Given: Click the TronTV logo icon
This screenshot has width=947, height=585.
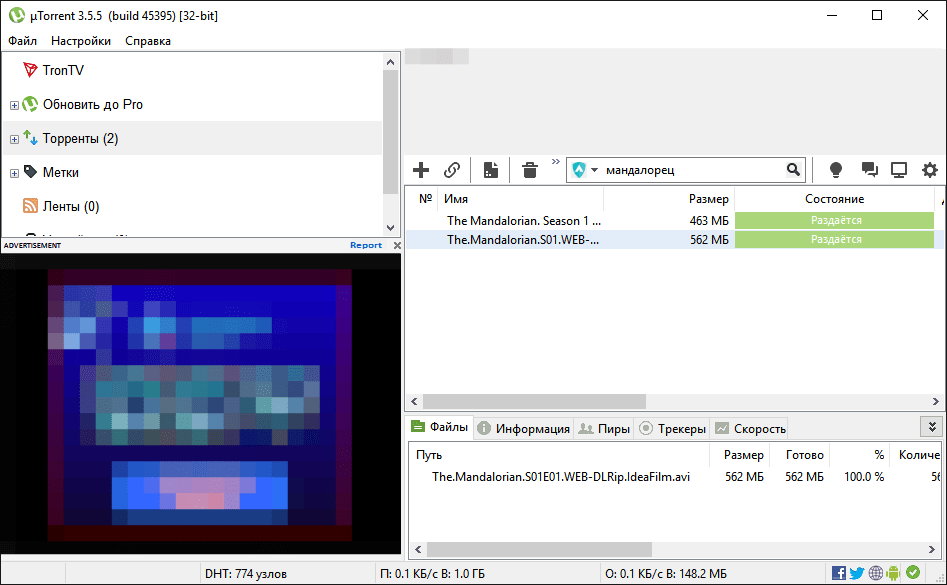Looking at the screenshot, I should [x=30, y=70].
